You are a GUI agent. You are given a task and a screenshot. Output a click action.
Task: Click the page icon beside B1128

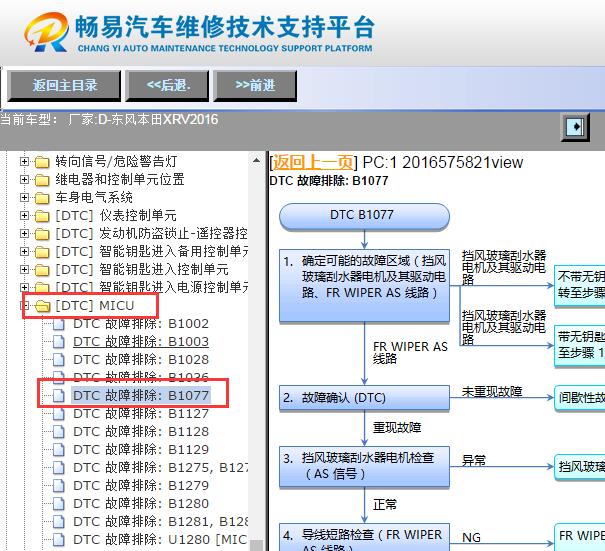coord(59,432)
